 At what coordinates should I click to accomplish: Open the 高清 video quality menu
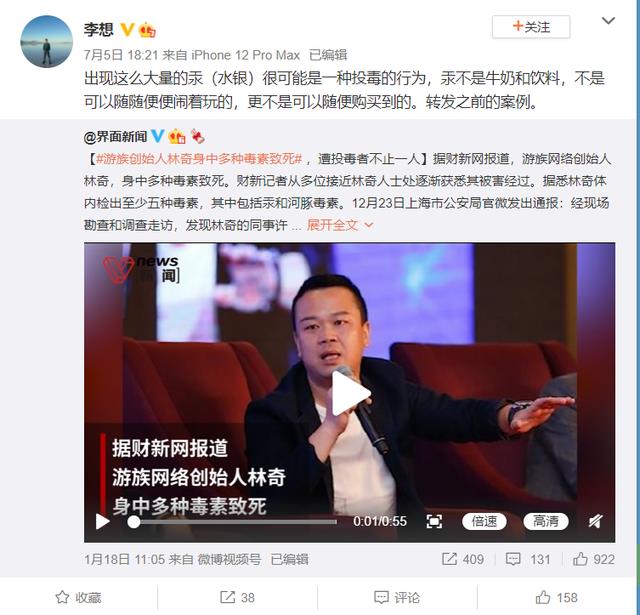(546, 521)
